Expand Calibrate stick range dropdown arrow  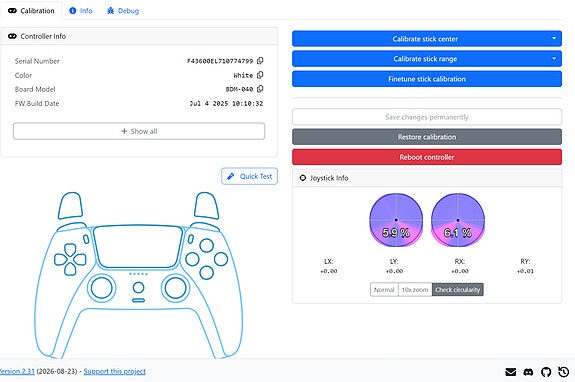(x=554, y=58)
